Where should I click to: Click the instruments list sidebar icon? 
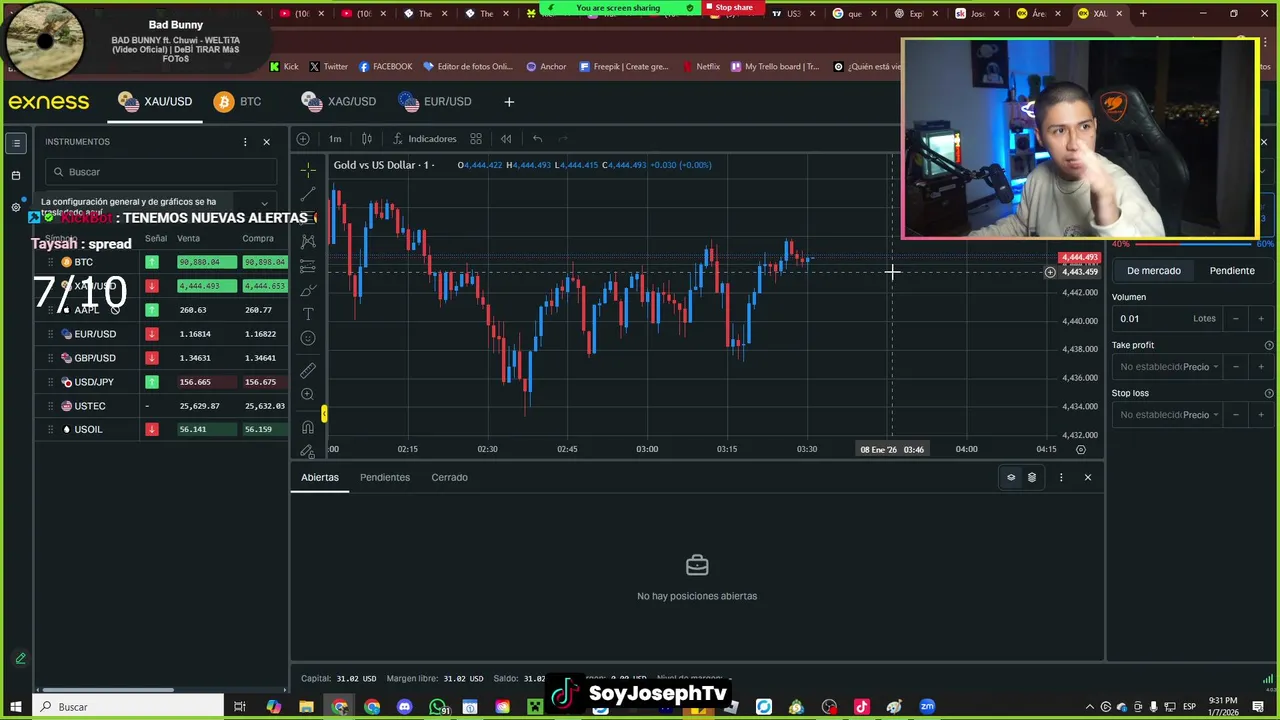pyautogui.click(x=16, y=143)
